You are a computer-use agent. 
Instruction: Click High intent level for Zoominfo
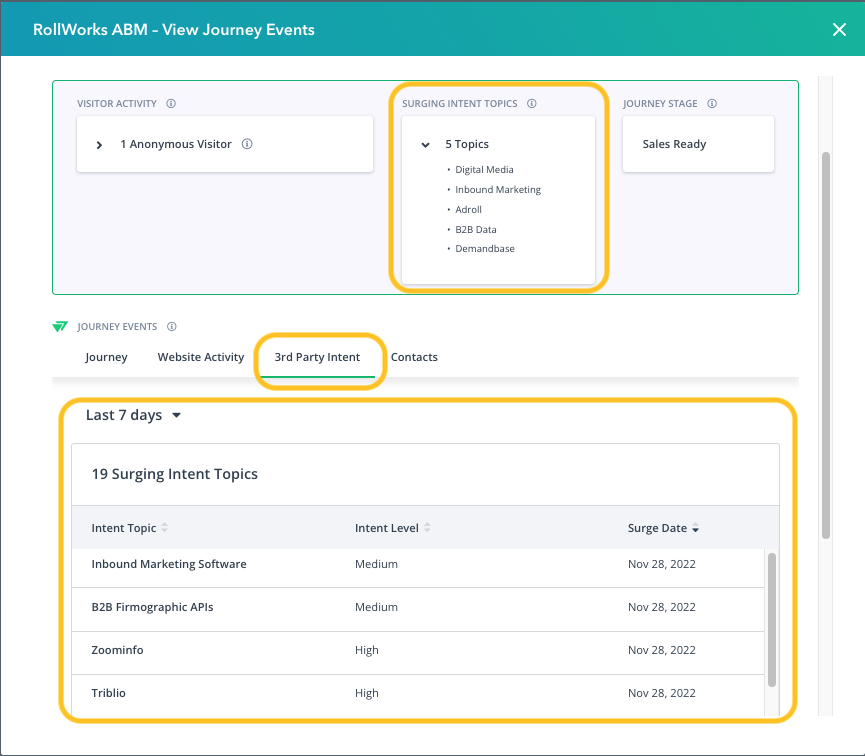367,650
